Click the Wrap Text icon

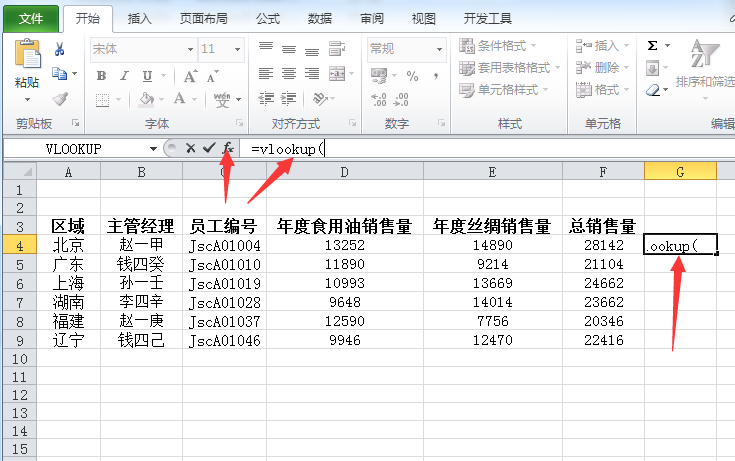(x=337, y=48)
